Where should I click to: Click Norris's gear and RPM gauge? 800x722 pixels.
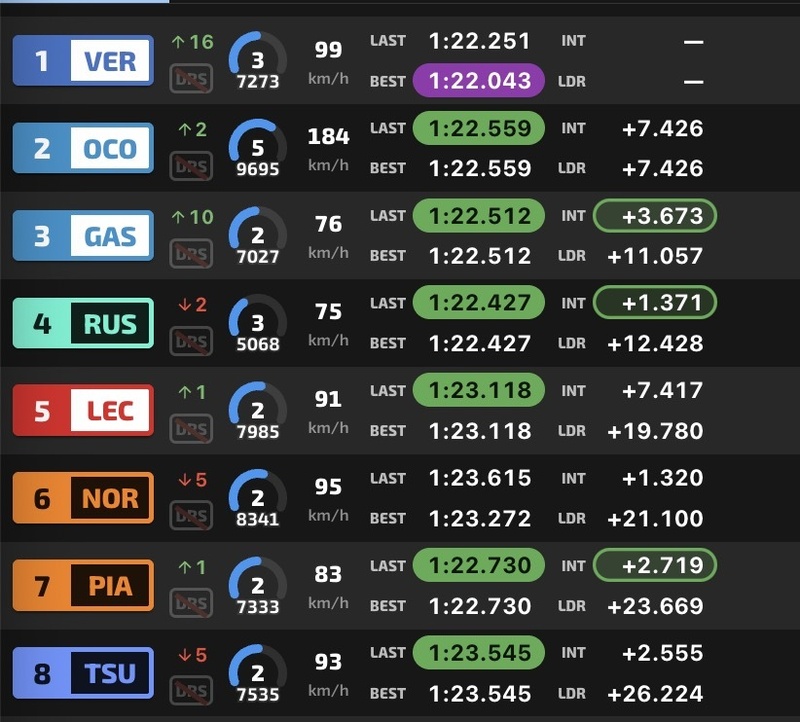click(257, 499)
